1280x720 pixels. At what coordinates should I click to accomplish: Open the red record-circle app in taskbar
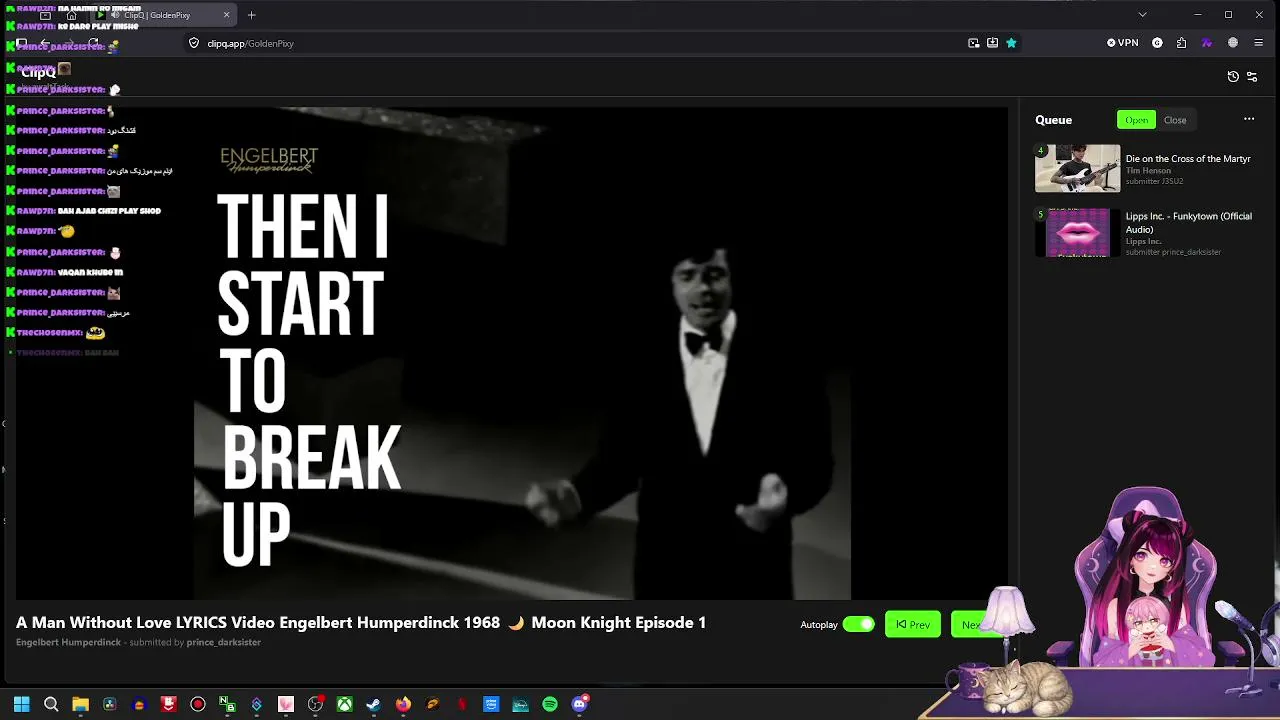coord(198,704)
